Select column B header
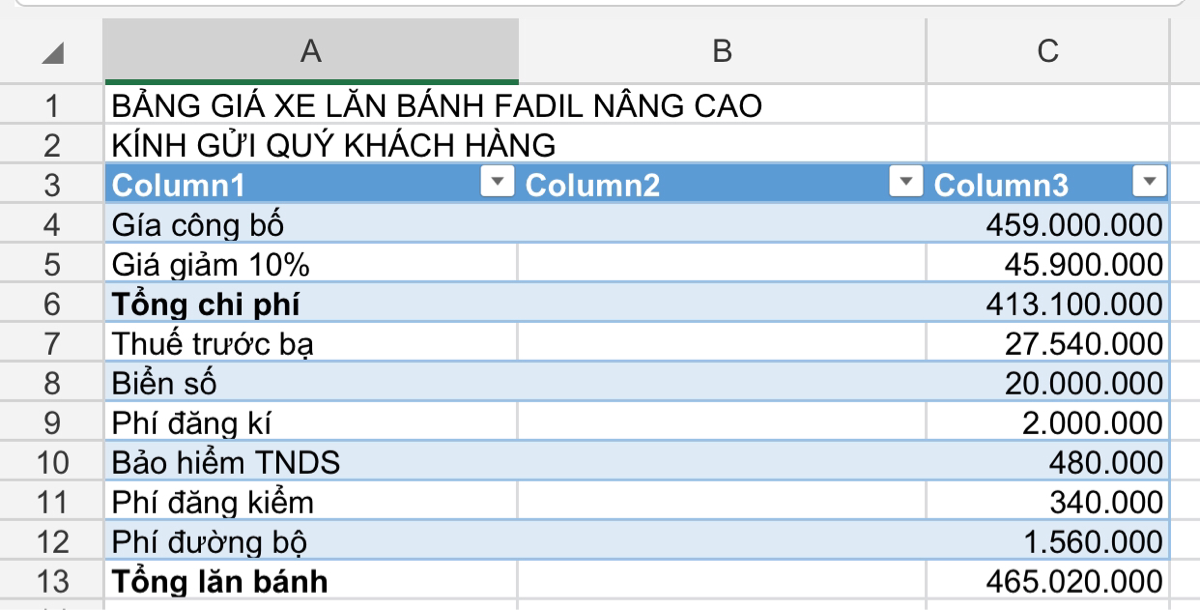 pyautogui.click(x=722, y=51)
